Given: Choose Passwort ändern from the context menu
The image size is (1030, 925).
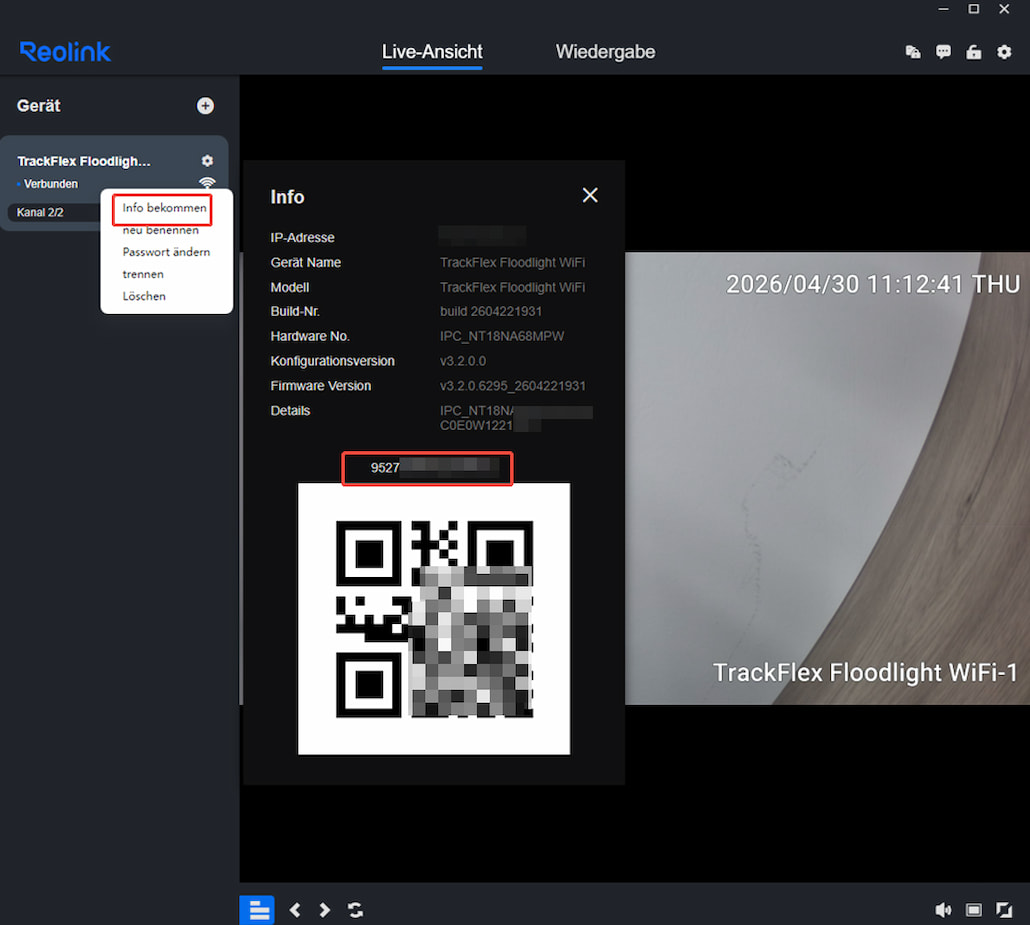Looking at the screenshot, I should (x=166, y=252).
